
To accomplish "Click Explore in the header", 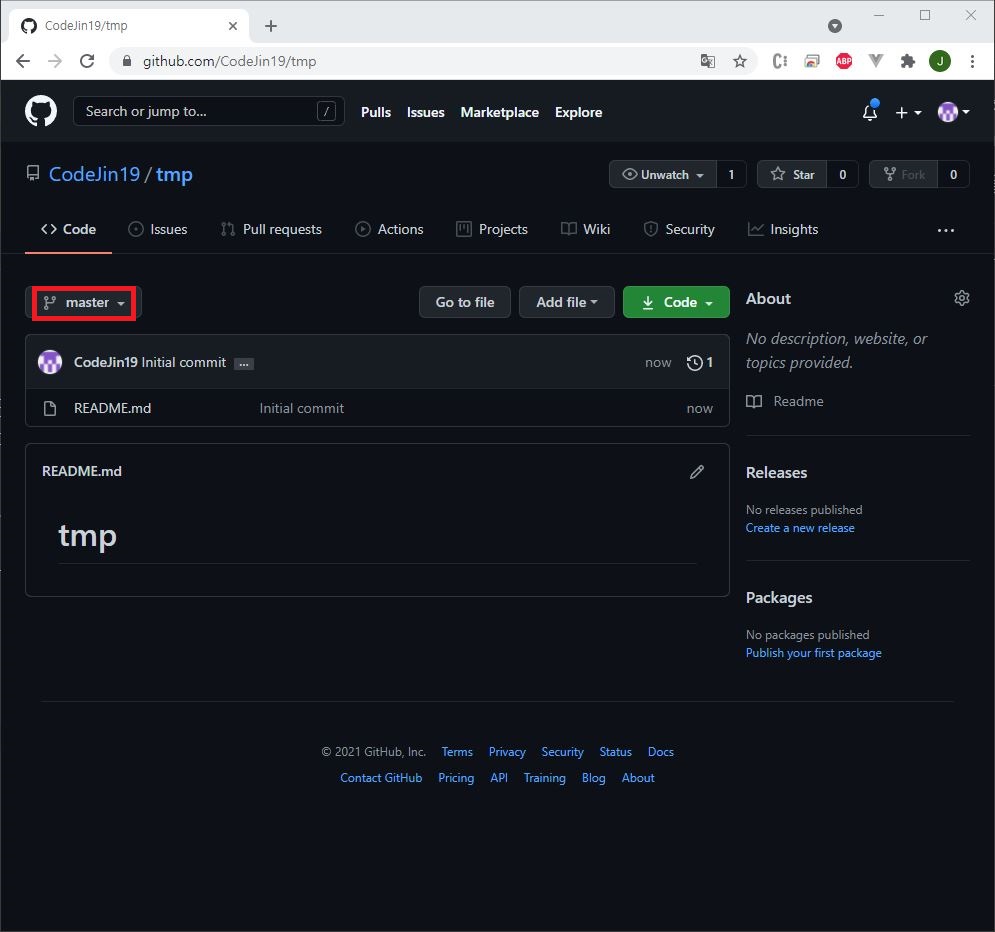I will (x=578, y=112).
